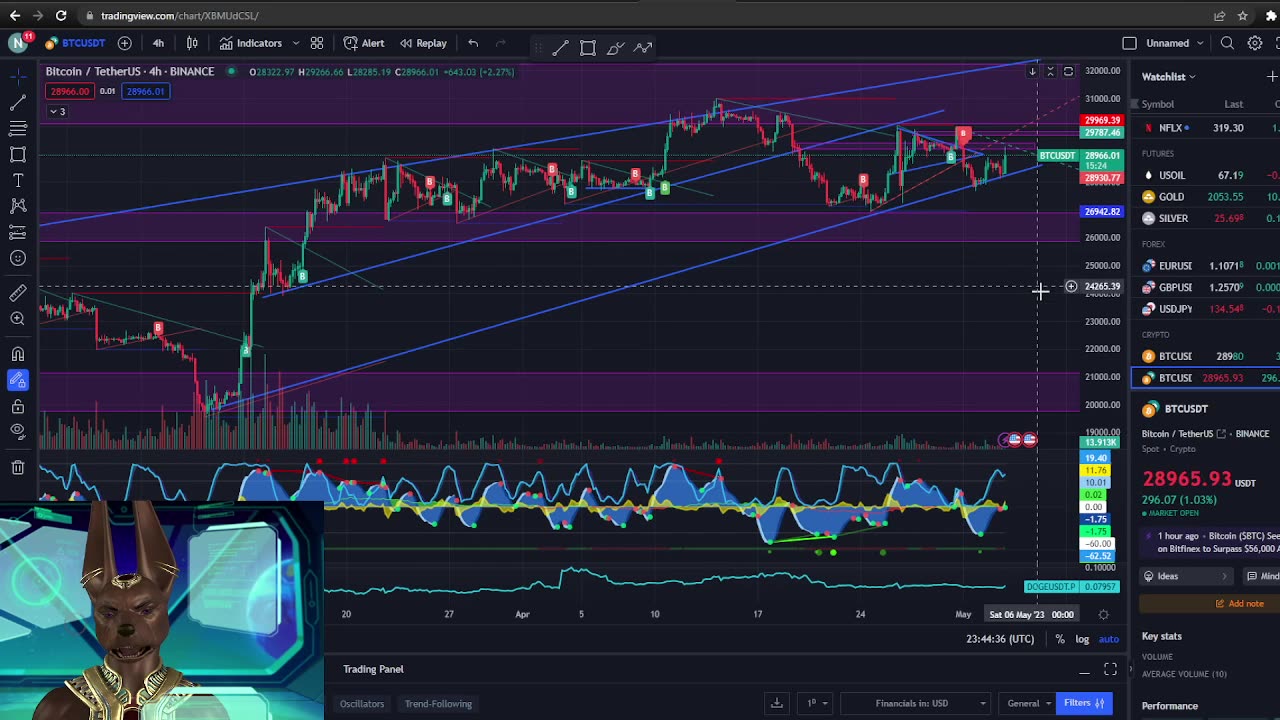
Task: Open the Financials in: USD dropdown
Action: click(917, 704)
